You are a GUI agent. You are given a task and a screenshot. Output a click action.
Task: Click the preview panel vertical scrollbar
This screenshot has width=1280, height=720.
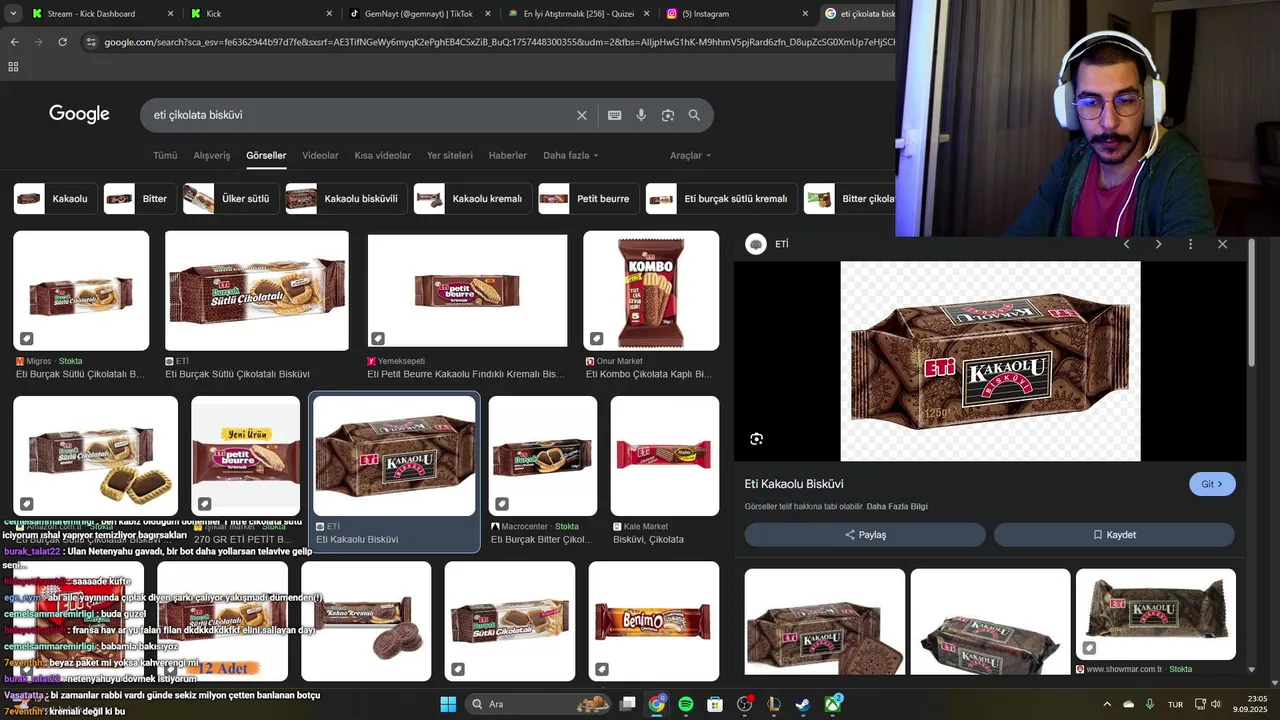(1252, 303)
